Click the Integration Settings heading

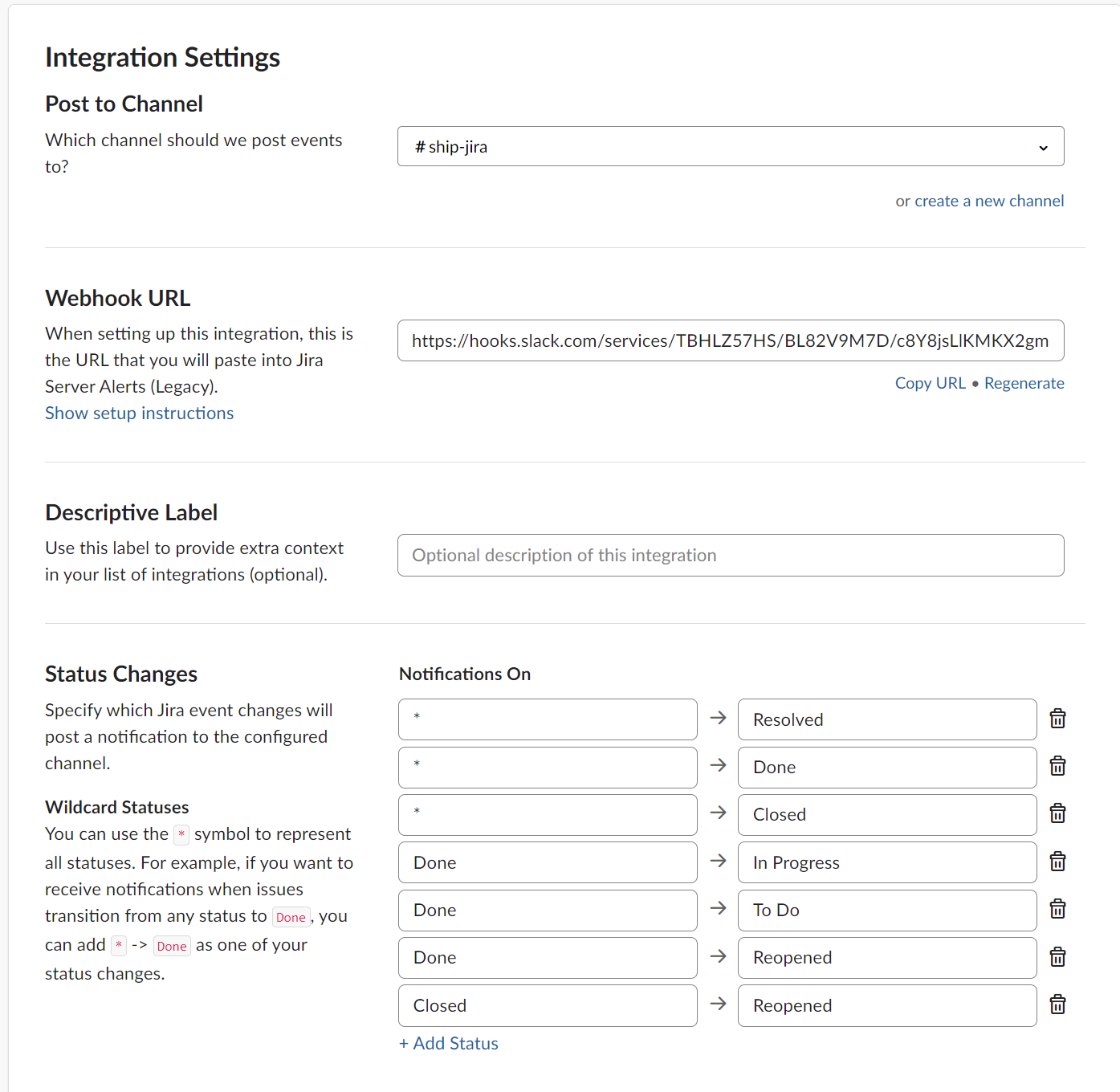(x=162, y=57)
